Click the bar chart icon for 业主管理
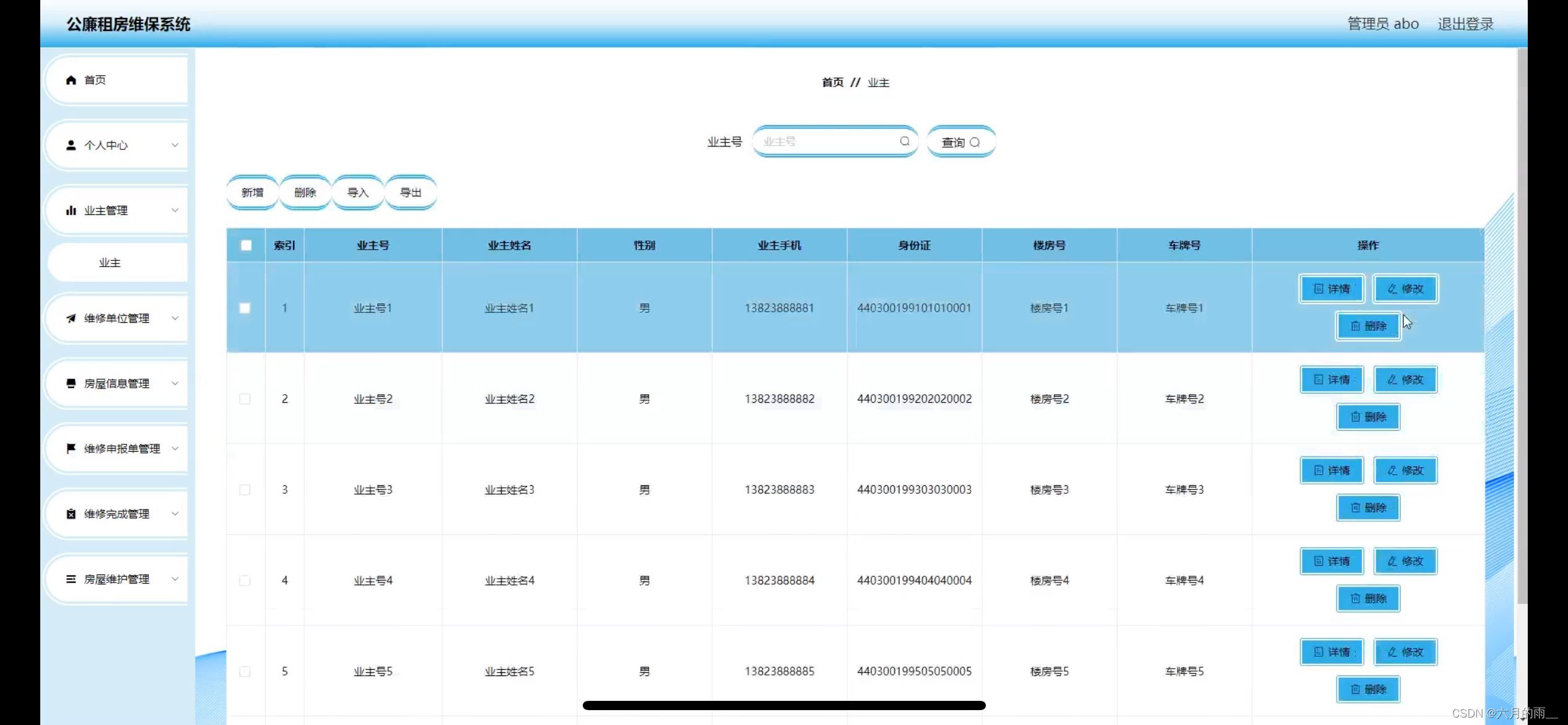1568x725 pixels. point(71,211)
